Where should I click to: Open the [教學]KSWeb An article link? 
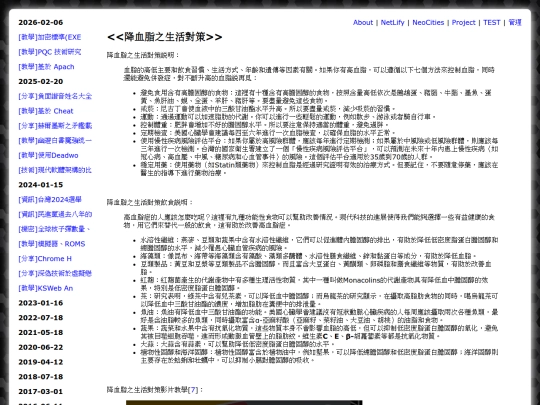pyautogui.click(x=45, y=288)
